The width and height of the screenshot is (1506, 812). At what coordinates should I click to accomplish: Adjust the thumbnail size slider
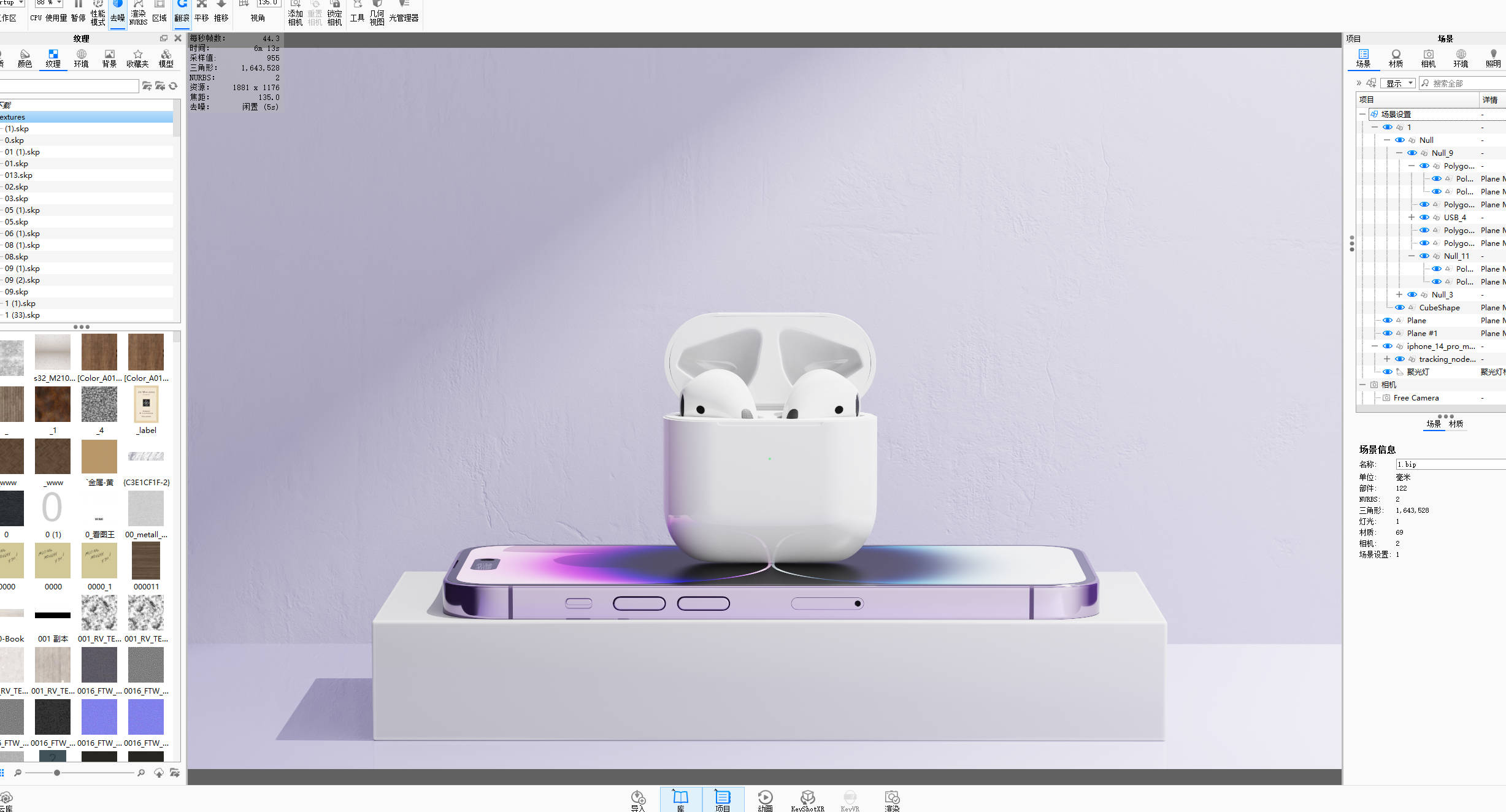[x=57, y=773]
